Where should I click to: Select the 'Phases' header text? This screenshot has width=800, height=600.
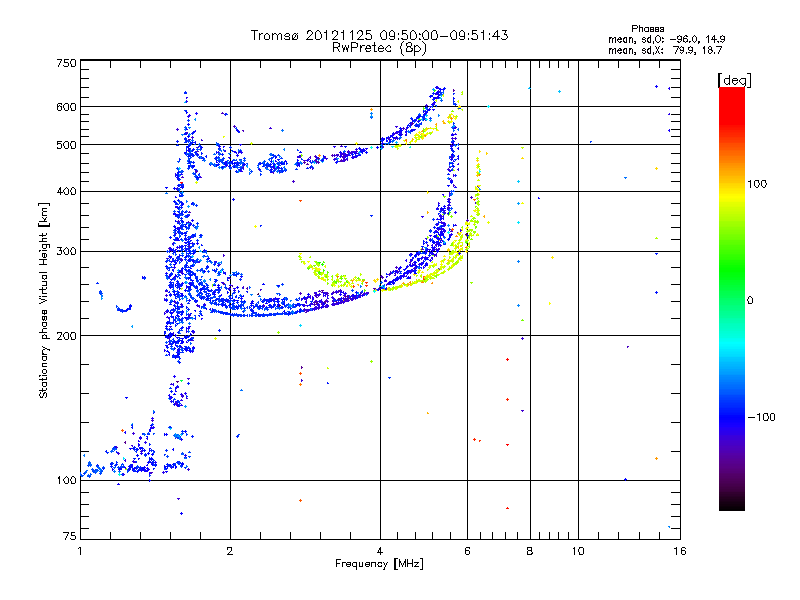(647, 29)
